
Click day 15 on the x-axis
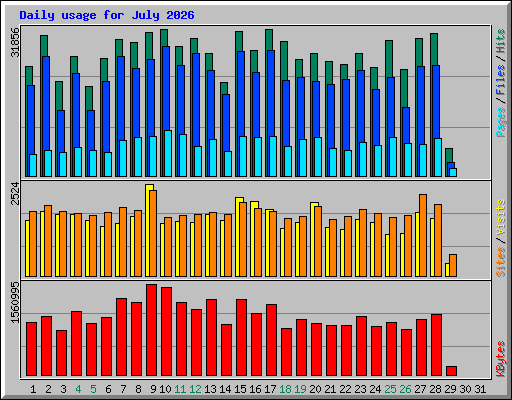click(240, 389)
